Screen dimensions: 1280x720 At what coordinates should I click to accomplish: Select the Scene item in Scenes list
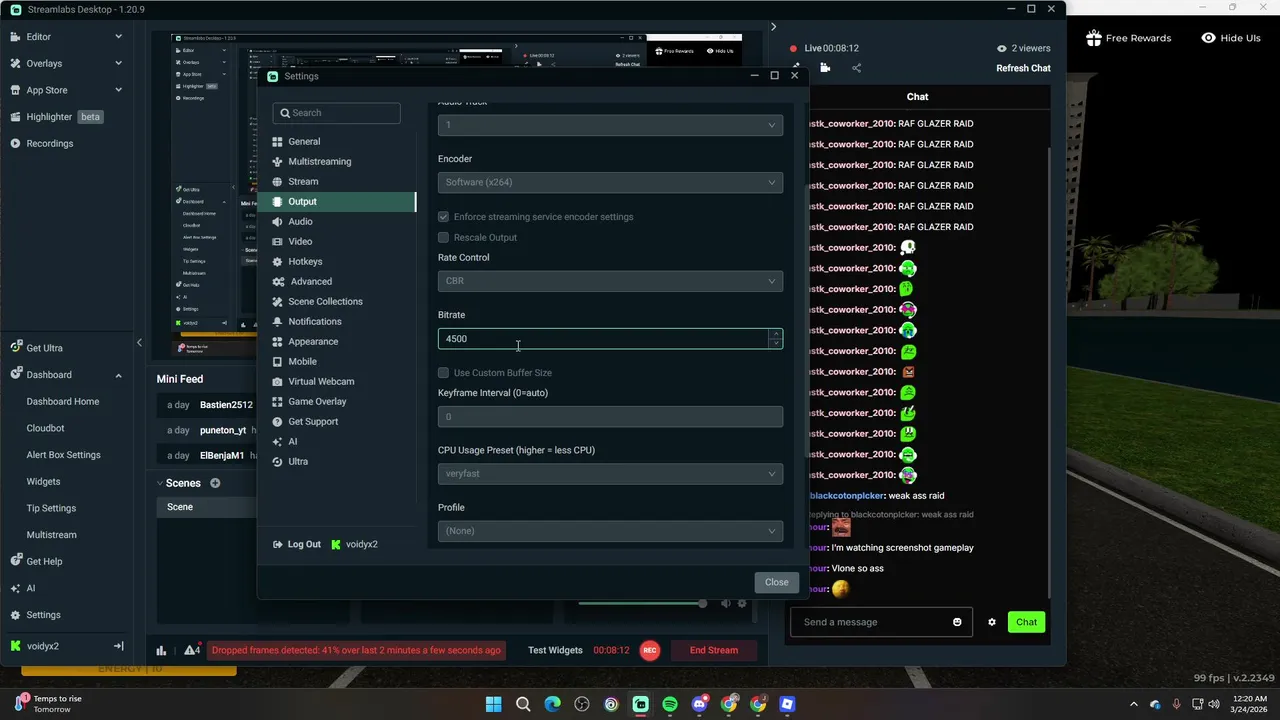[x=207, y=507]
